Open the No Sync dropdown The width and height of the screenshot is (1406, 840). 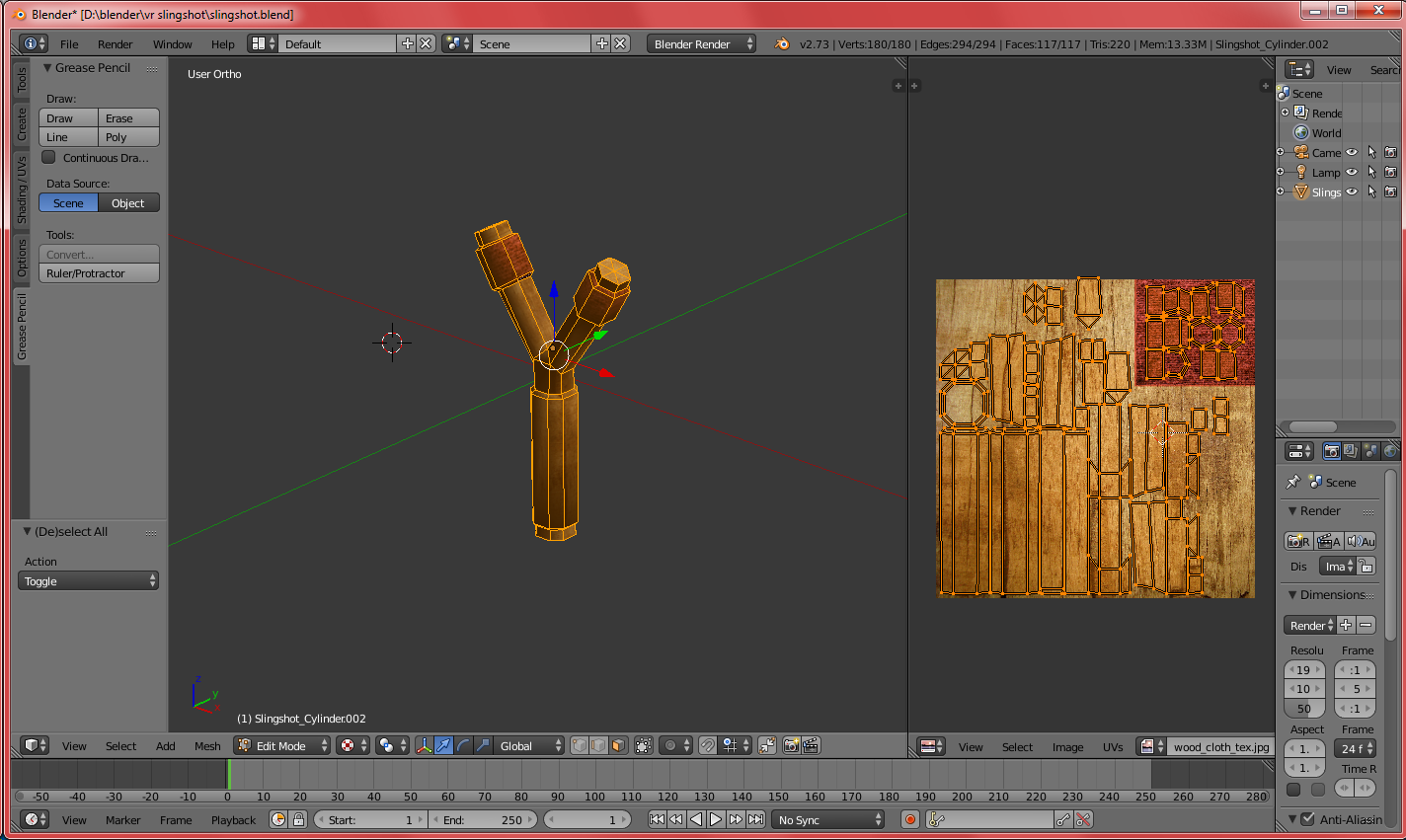point(828,819)
